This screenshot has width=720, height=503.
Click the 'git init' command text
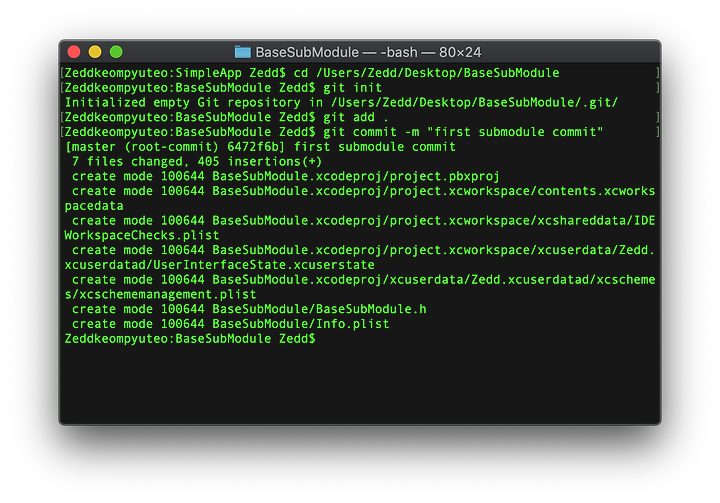point(352,88)
